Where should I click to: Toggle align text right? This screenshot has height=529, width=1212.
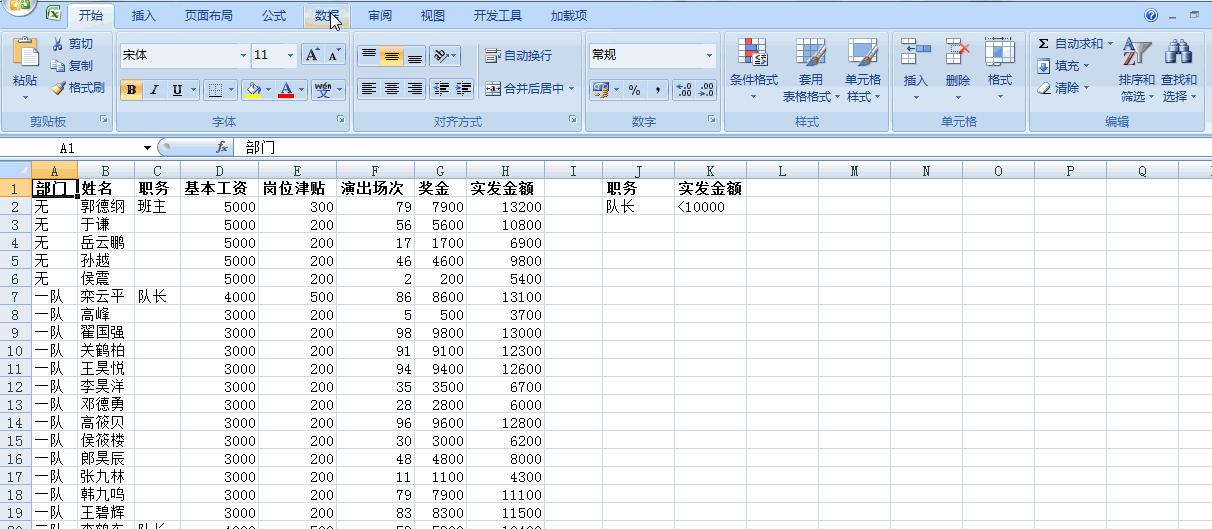tap(415, 89)
